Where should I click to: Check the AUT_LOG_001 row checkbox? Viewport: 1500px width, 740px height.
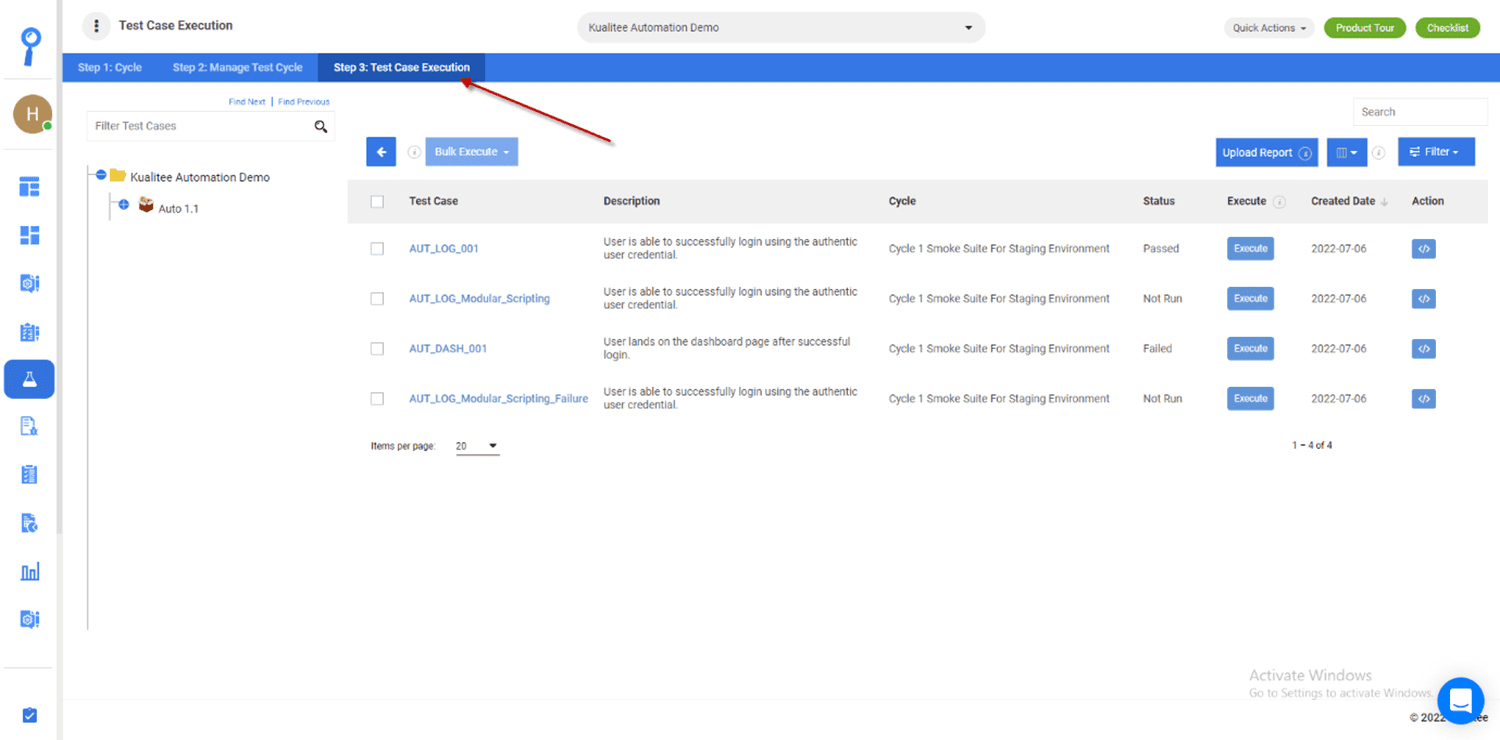[377, 249]
